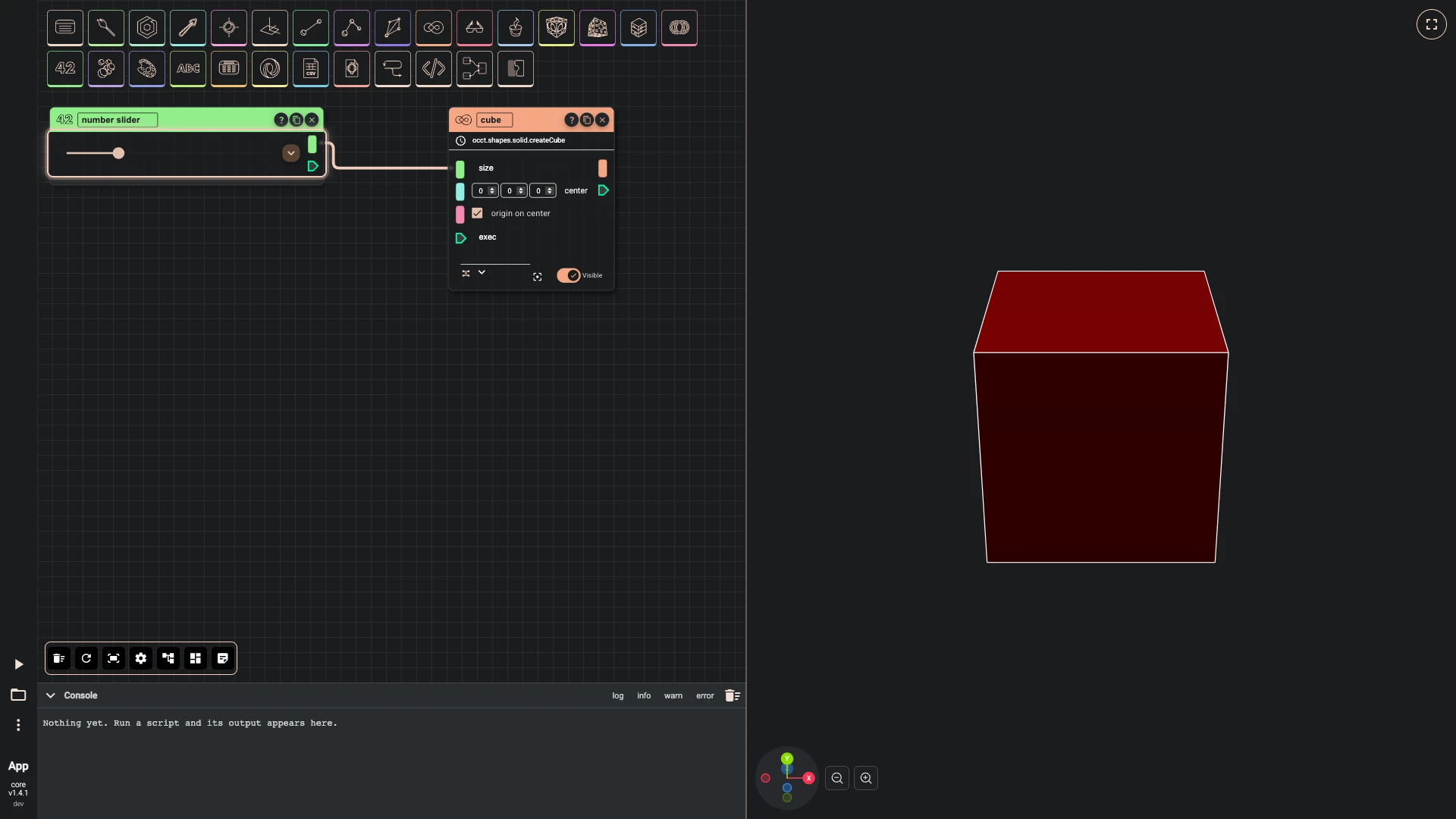Open the flow path arrows icon
Image resolution: width=1456 pixels, height=819 pixels.
(x=393, y=69)
